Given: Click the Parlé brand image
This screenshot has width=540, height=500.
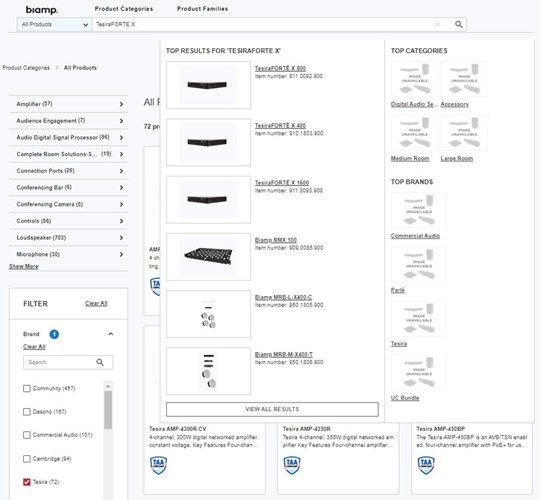Looking at the screenshot, I should (419, 265).
